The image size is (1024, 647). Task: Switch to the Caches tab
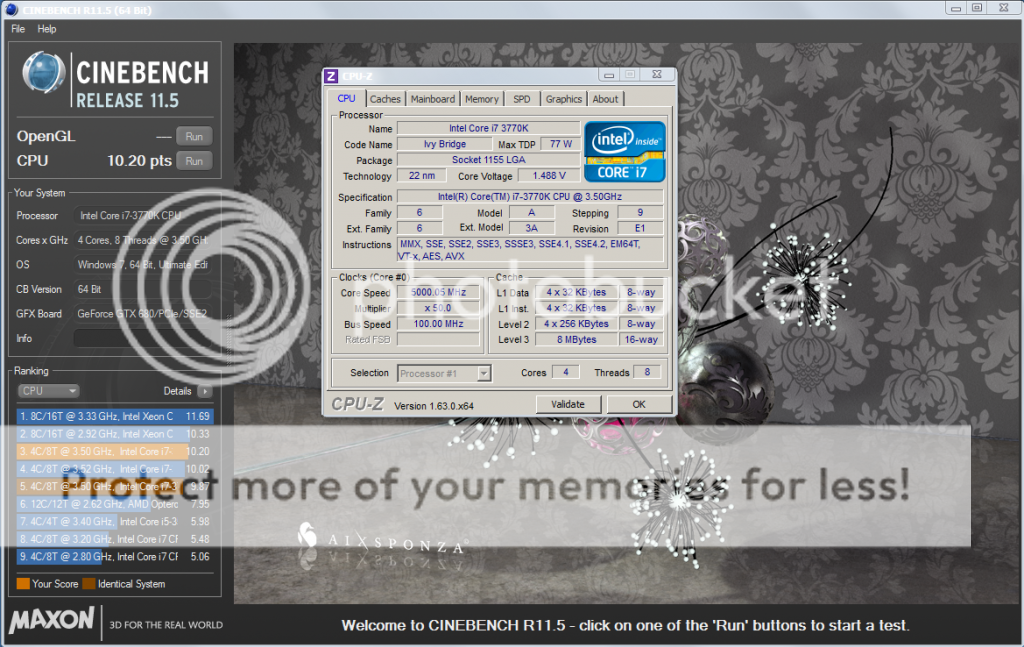pyautogui.click(x=386, y=98)
